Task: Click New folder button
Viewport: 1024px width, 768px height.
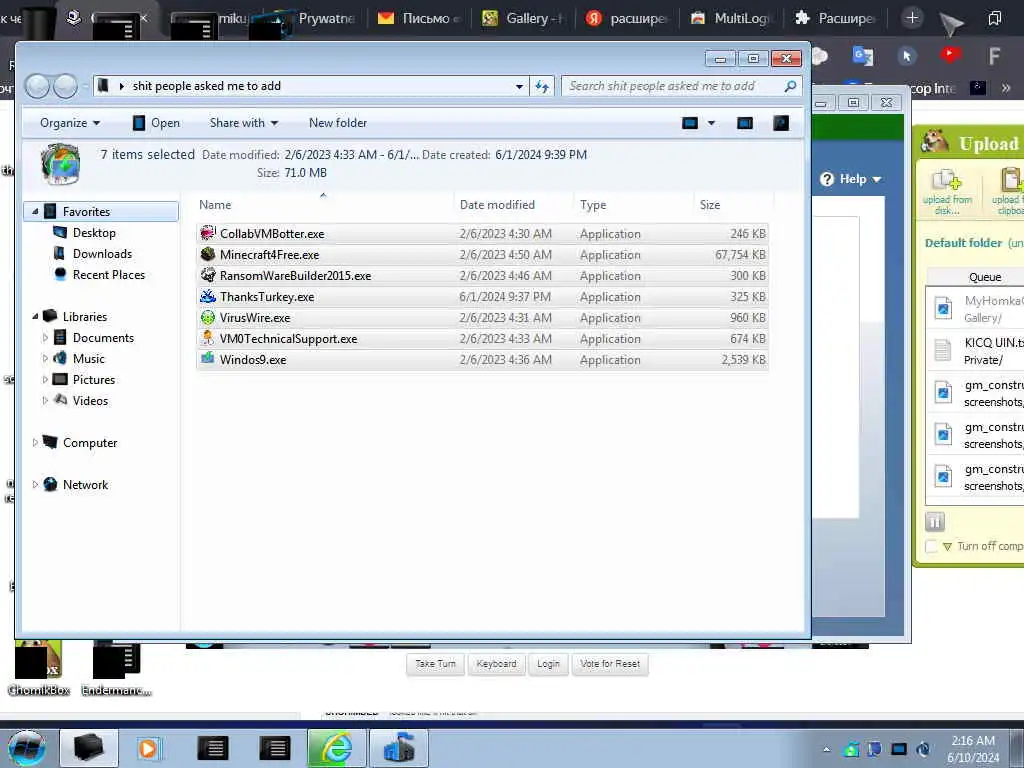Action: pos(338,123)
